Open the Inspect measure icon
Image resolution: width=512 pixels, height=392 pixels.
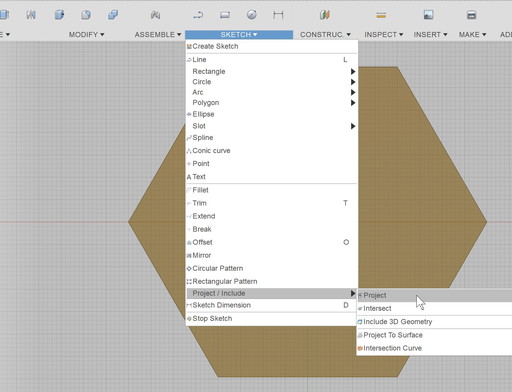(x=381, y=15)
